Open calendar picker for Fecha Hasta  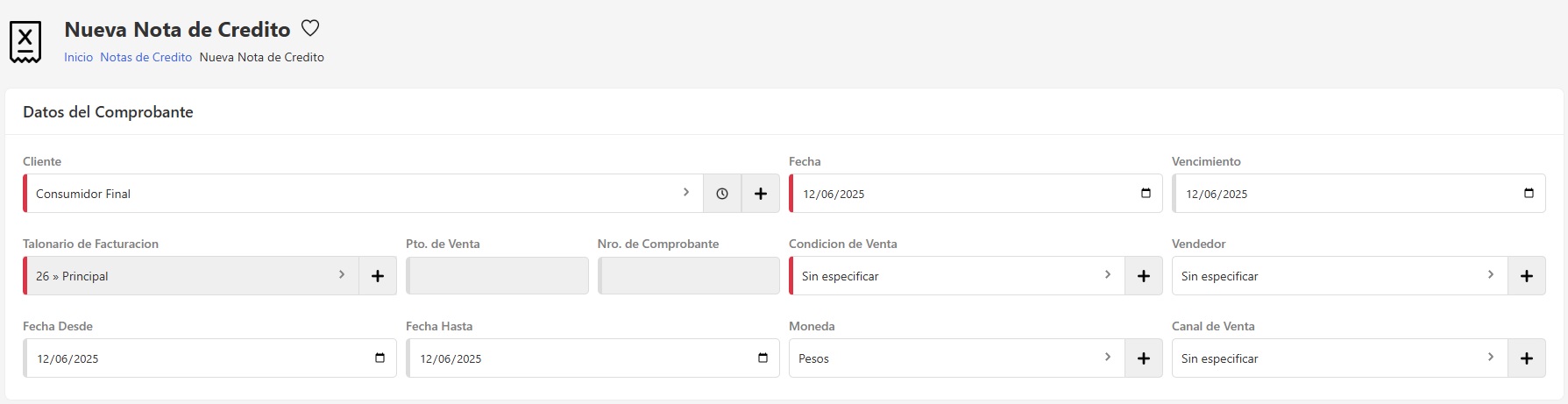[x=763, y=358]
